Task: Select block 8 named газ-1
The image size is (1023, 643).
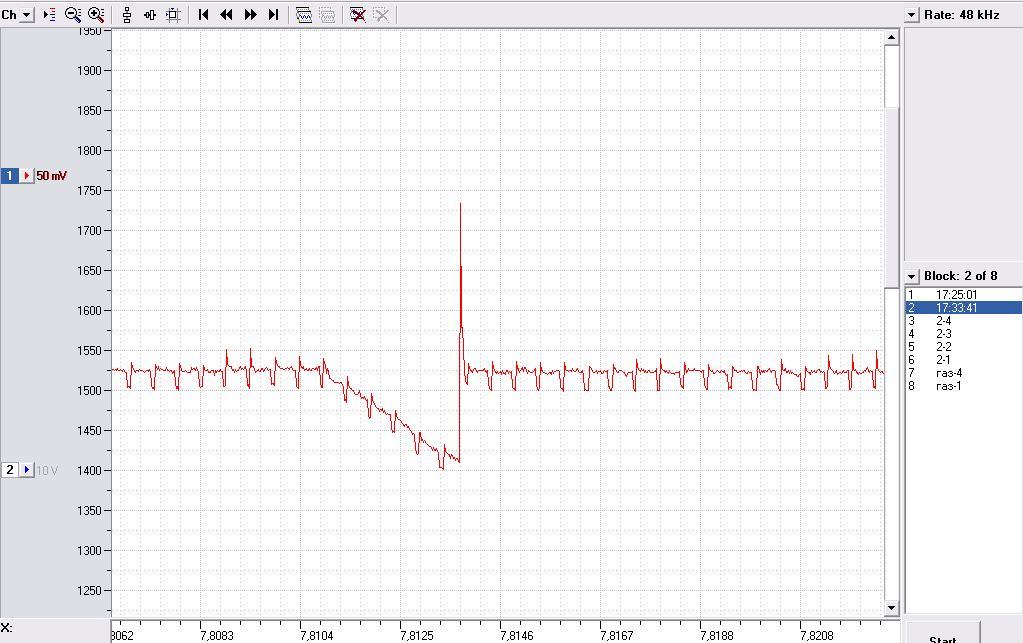Action: coord(963,386)
